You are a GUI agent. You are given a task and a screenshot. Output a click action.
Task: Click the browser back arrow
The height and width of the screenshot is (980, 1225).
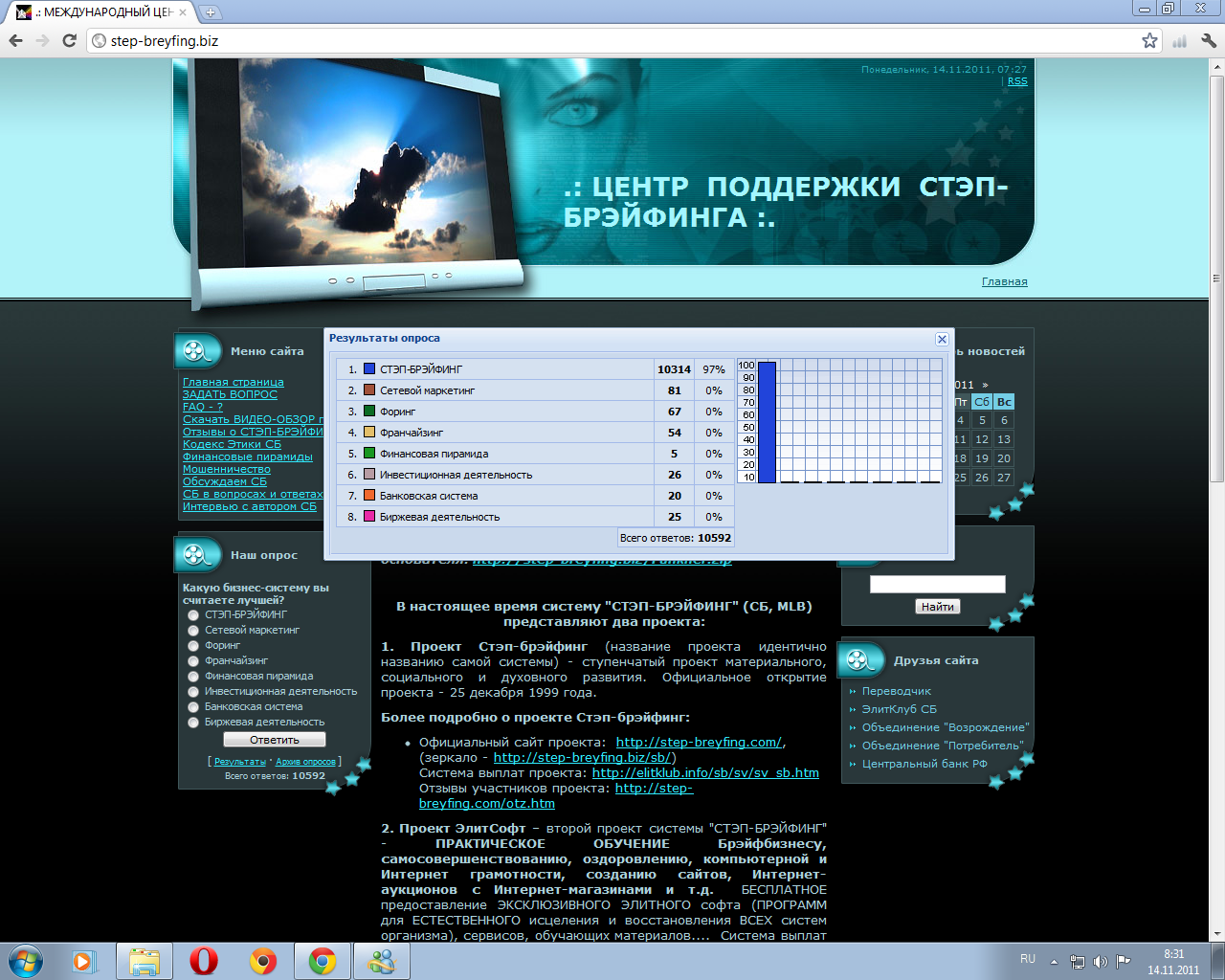point(15,40)
